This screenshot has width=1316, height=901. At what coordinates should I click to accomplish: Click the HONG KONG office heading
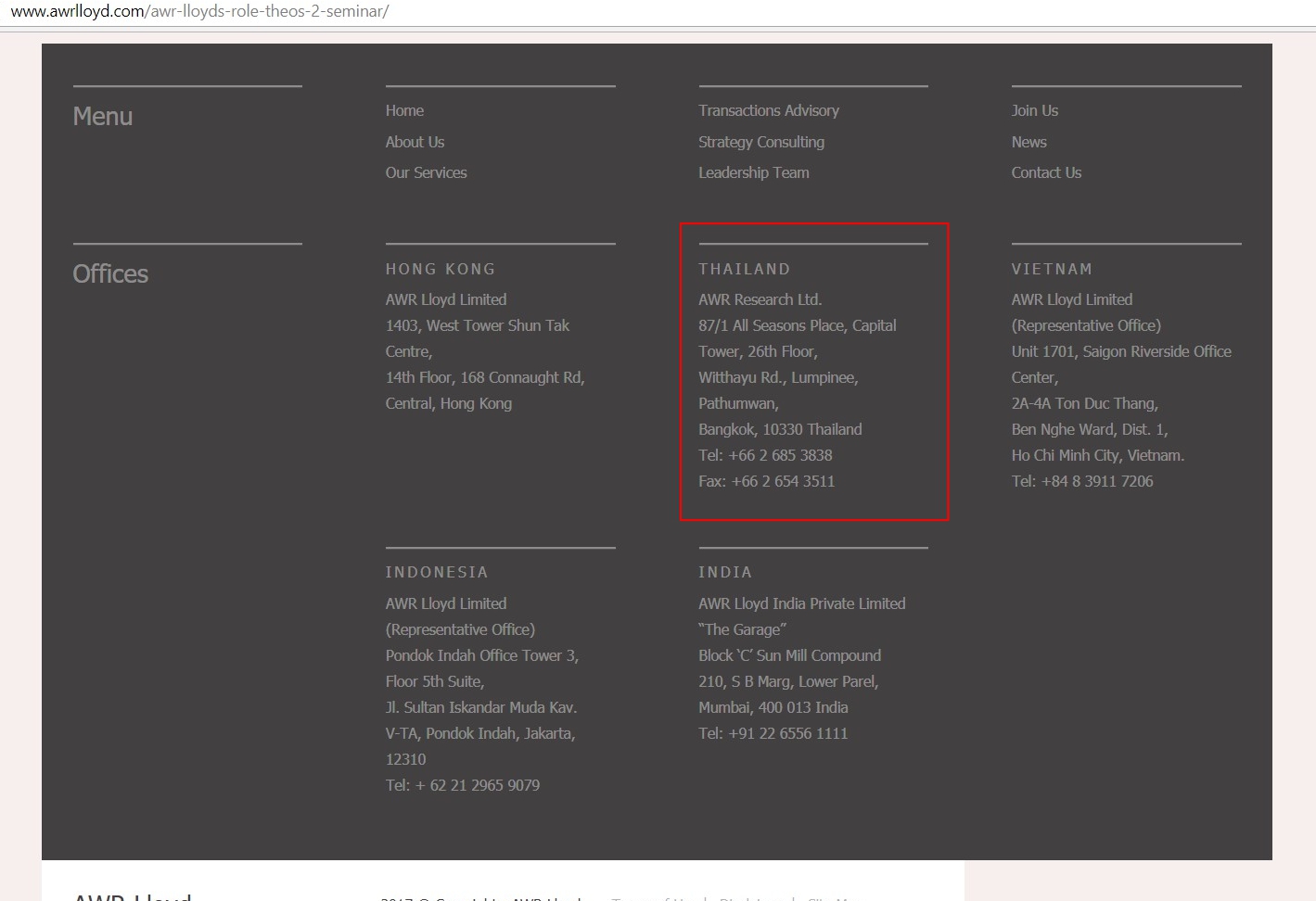coord(441,269)
